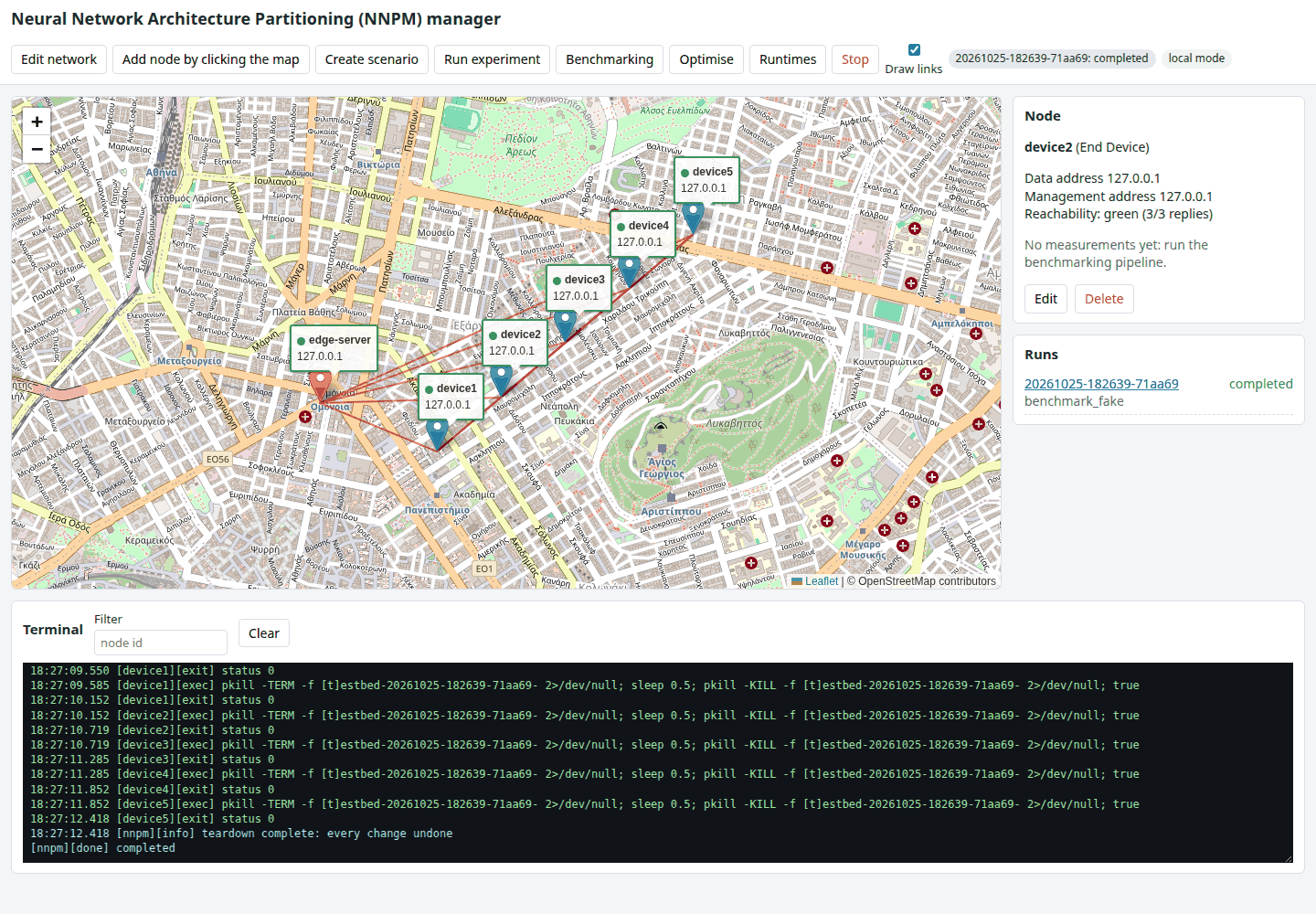Screen dimensions: 1316x914
Task: Select the device5 blue map pin
Action: [693, 218]
